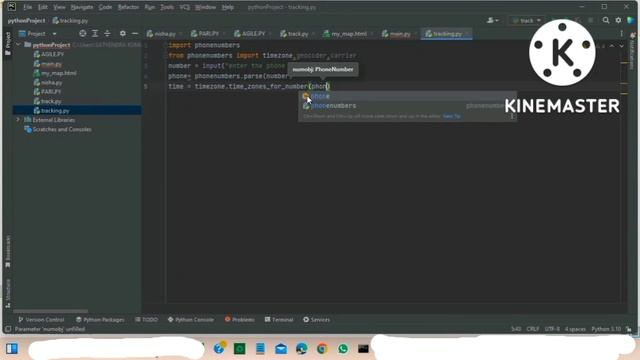This screenshot has height=360, width=640.
Task: Open the Python Packages tool window
Action: tap(100, 320)
